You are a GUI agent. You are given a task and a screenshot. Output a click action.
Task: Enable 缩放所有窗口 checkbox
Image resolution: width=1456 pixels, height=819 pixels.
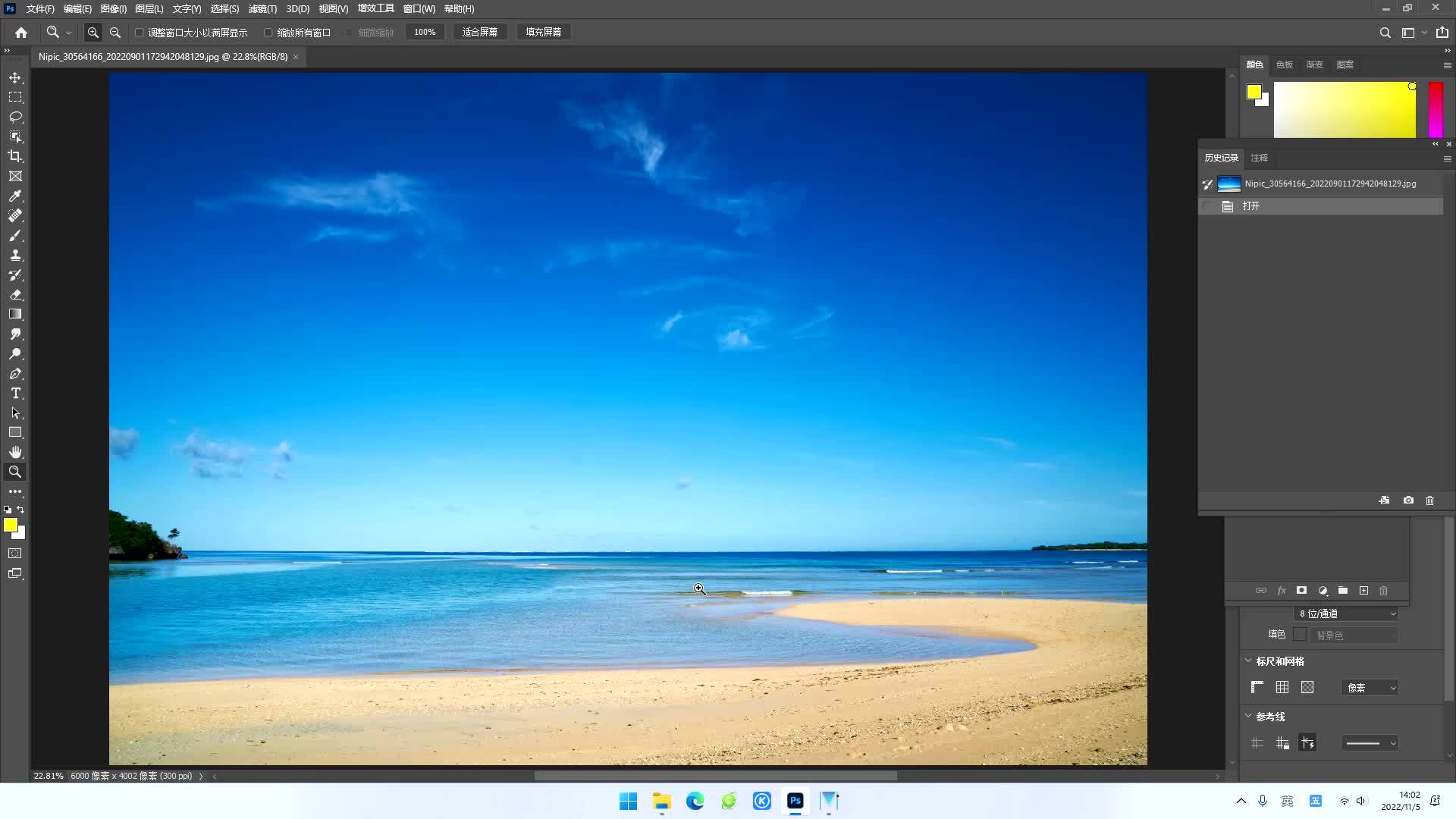(x=268, y=33)
